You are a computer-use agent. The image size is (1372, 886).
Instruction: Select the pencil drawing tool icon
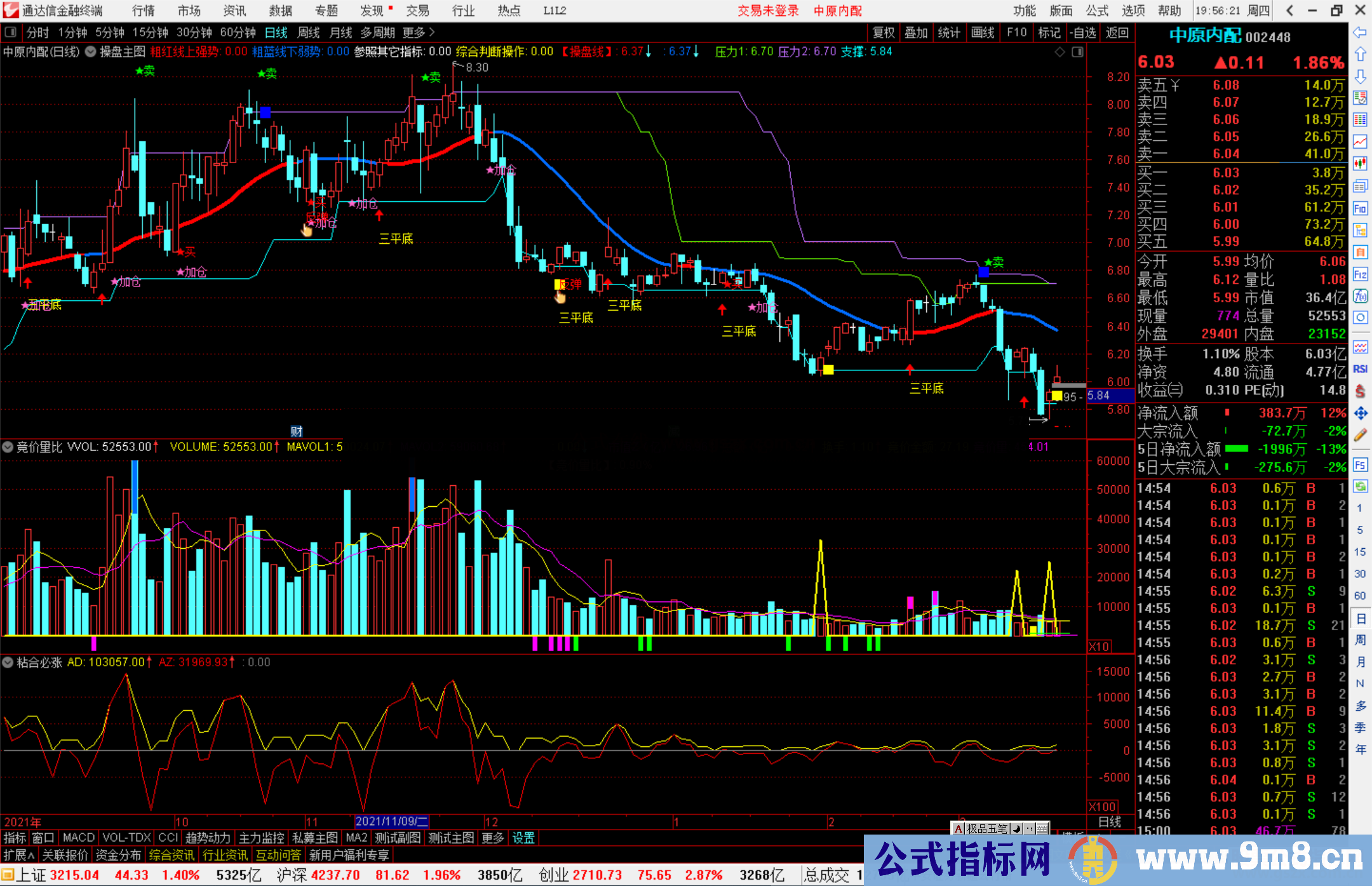click(1360, 435)
